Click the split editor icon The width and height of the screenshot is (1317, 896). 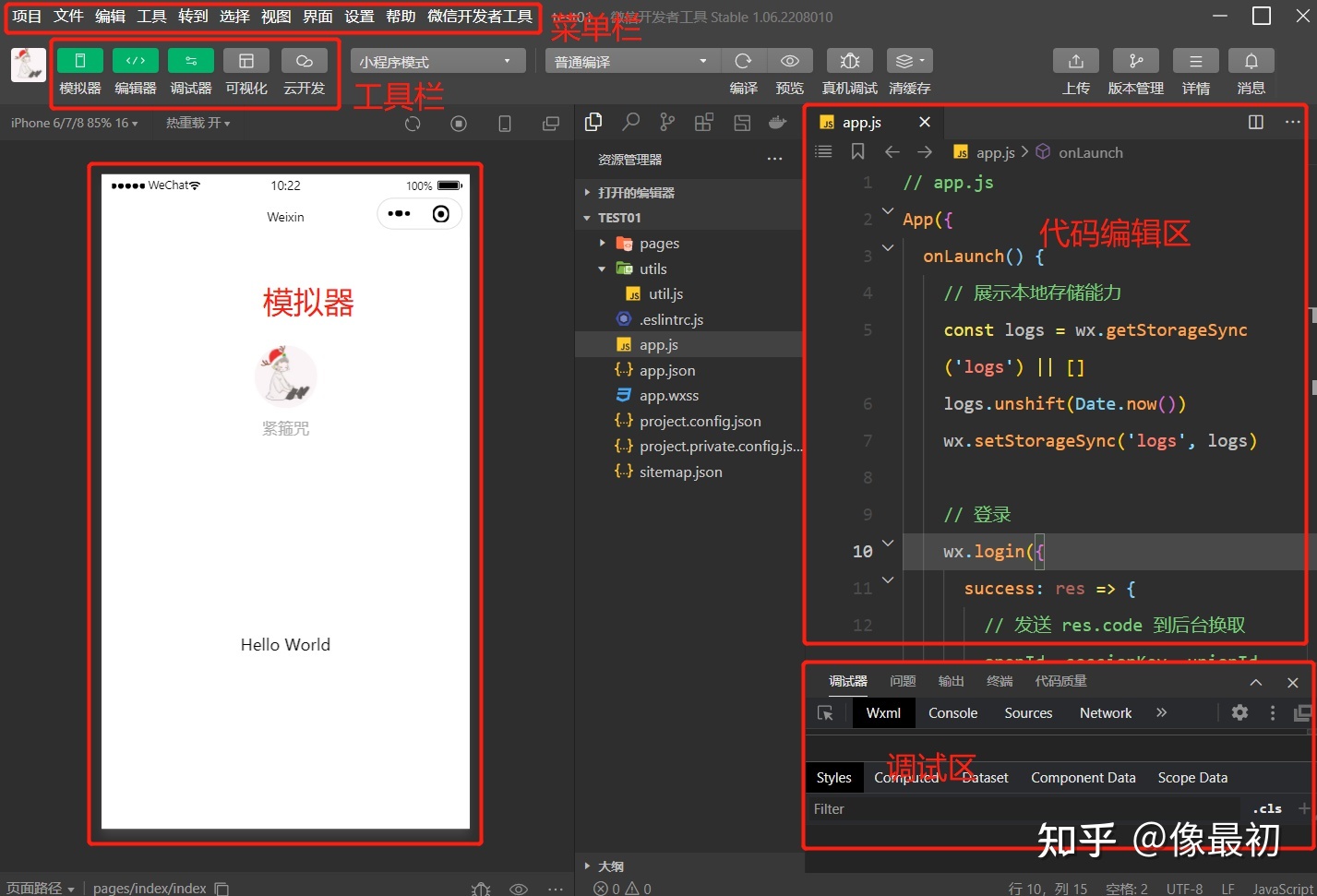1255,123
